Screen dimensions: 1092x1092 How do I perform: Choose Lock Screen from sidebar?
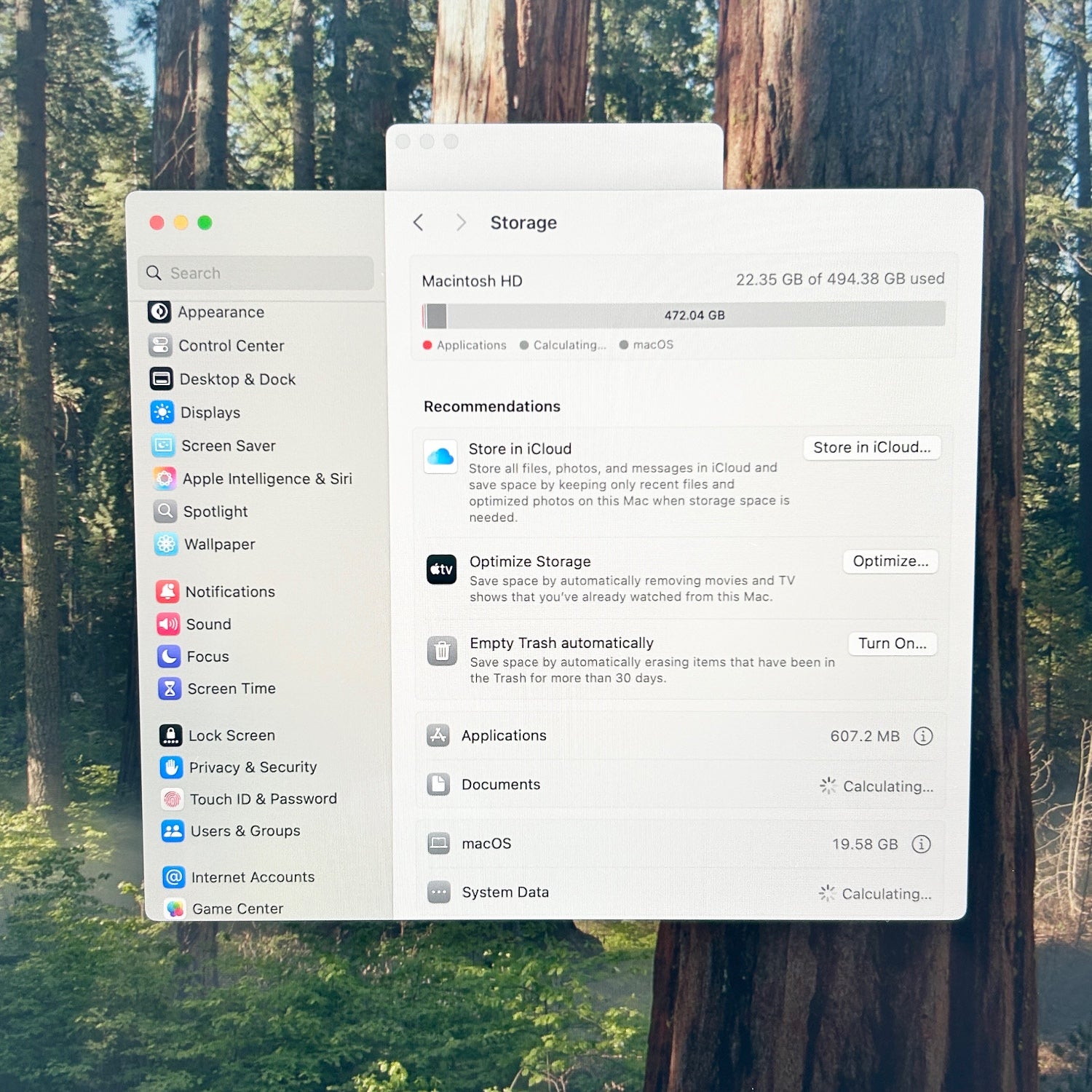[x=231, y=735]
